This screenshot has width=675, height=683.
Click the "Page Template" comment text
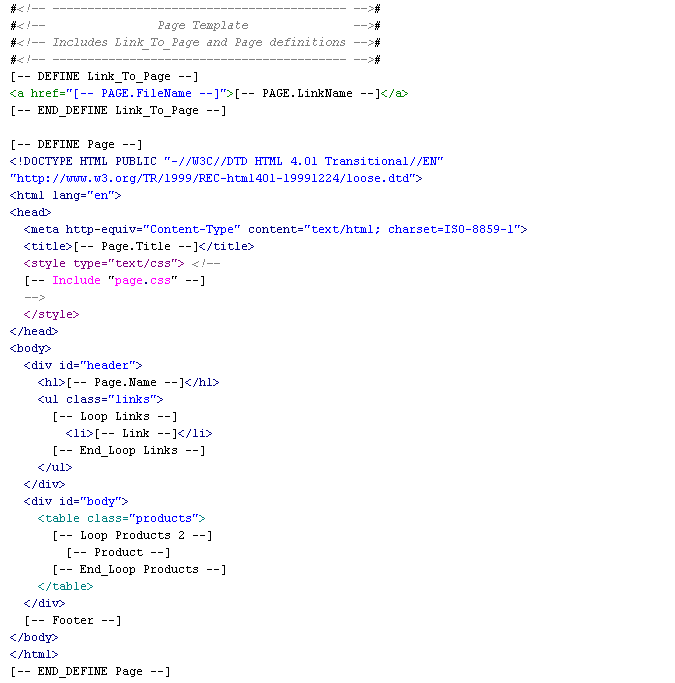click(202, 25)
